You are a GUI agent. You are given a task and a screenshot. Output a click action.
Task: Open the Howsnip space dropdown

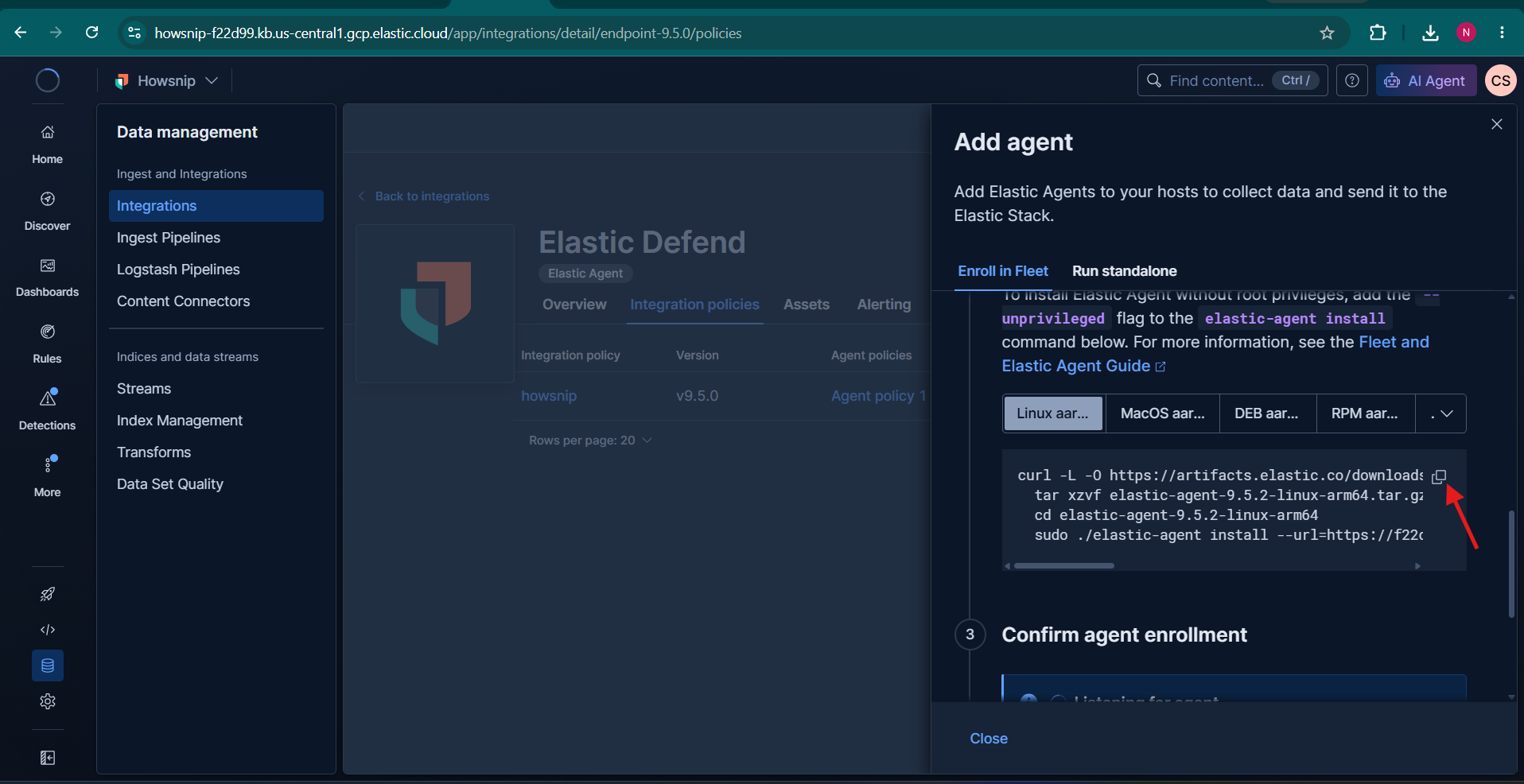point(166,80)
